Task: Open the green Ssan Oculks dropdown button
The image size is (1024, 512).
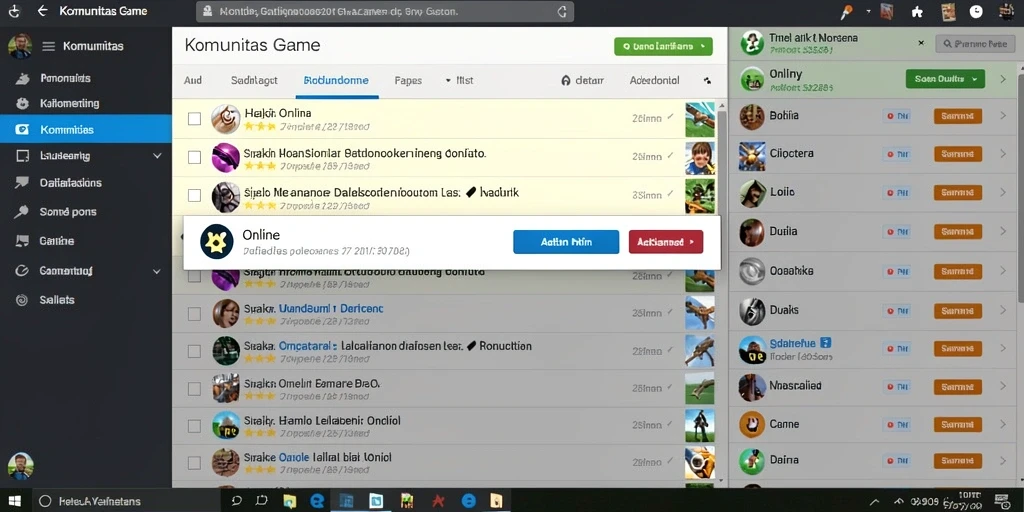Action: 945,79
